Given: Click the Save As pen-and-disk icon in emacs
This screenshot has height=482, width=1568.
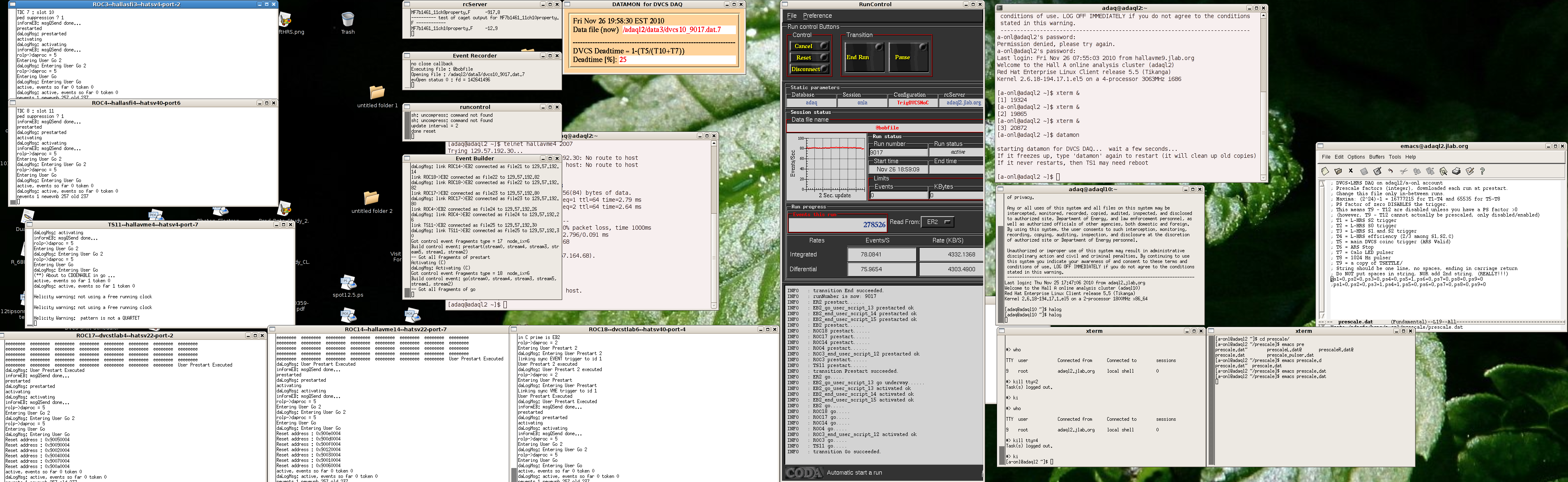Looking at the screenshot, I should pos(1377,171).
